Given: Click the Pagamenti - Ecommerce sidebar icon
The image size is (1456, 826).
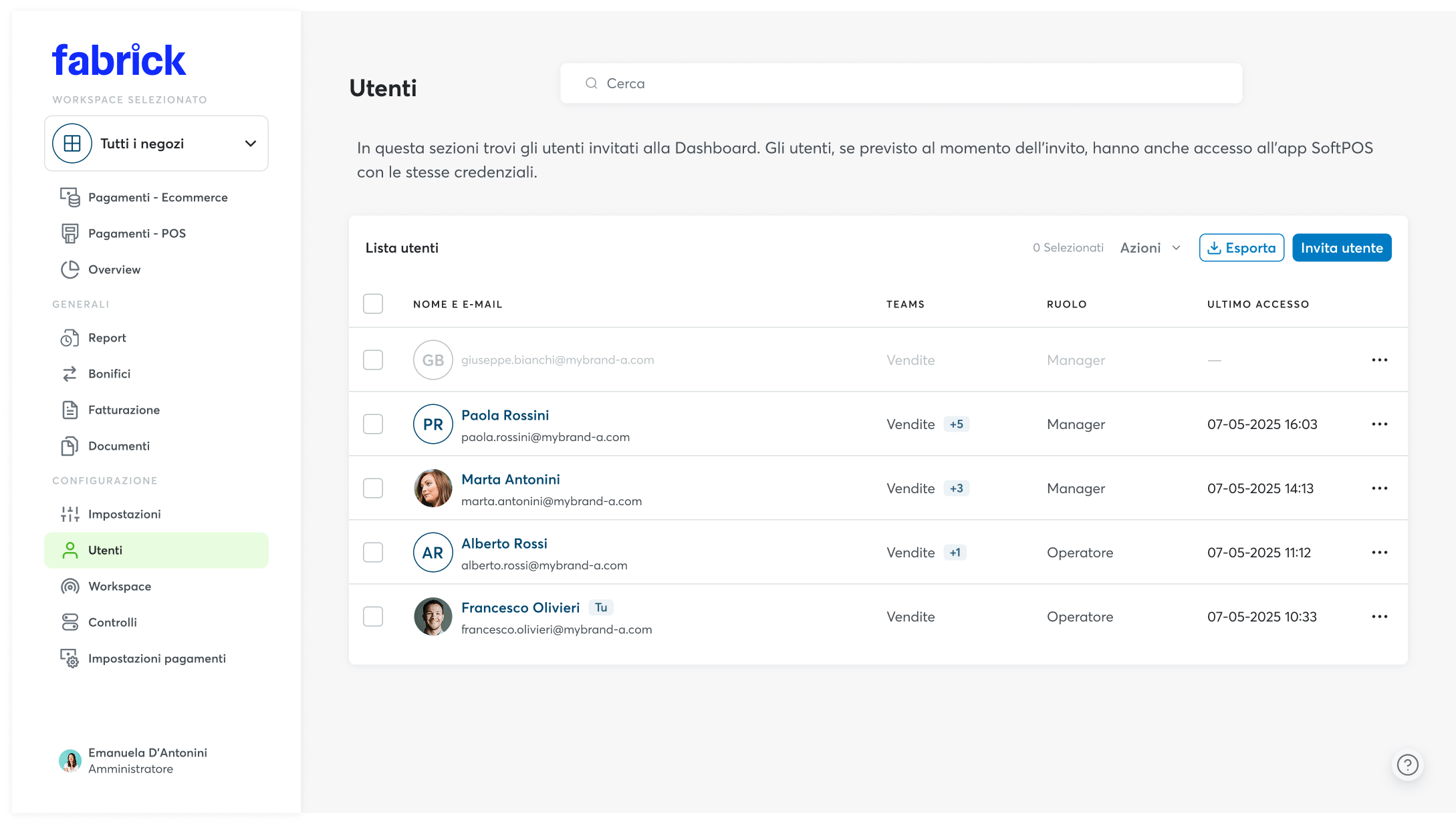Looking at the screenshot, I should click(70, 197).
